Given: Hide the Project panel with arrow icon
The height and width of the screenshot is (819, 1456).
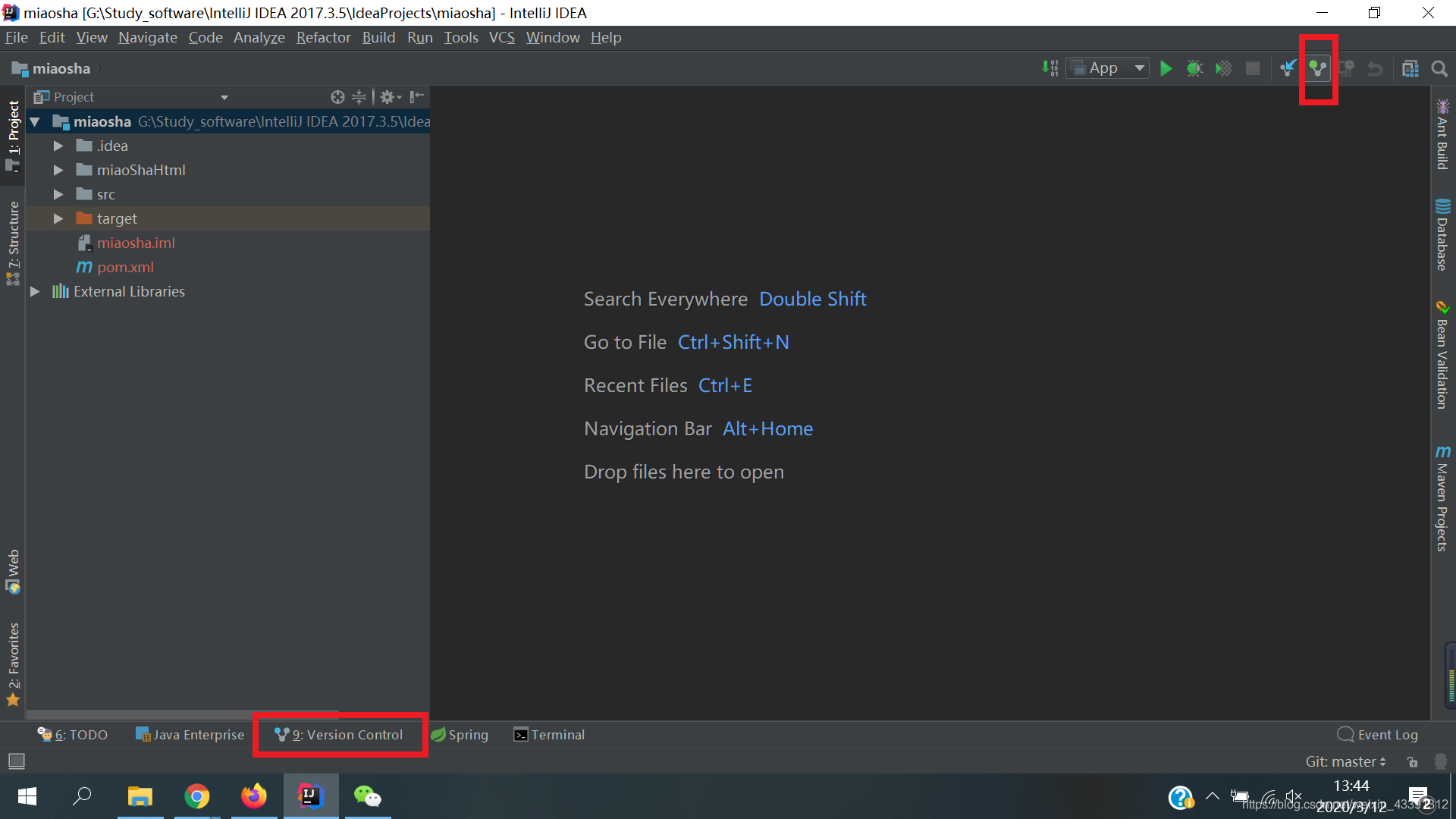Looking at the screenshot, I should pos(417,97).
